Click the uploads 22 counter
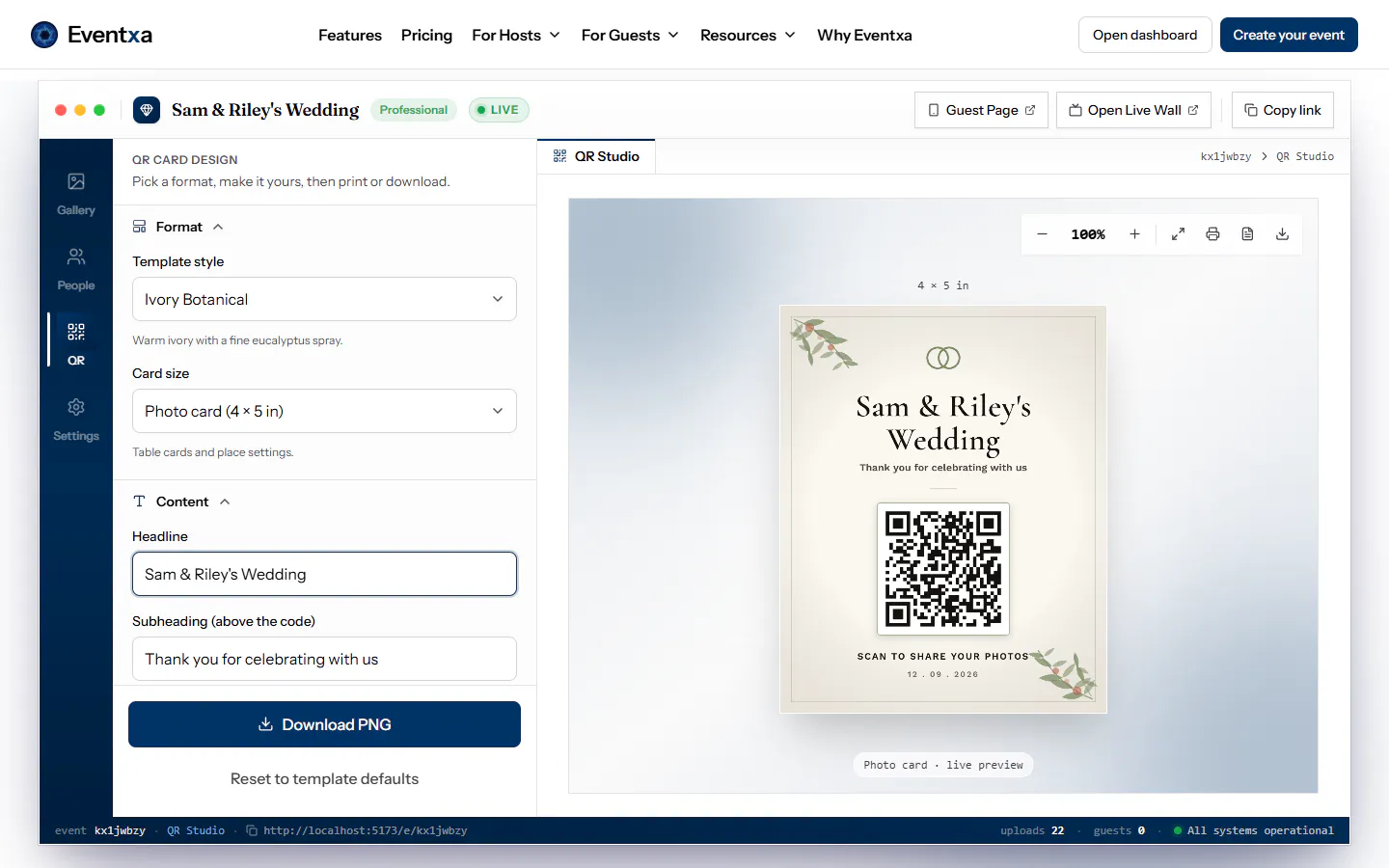The width and height of the screenshot is (1389, 868). [1032, 830]
